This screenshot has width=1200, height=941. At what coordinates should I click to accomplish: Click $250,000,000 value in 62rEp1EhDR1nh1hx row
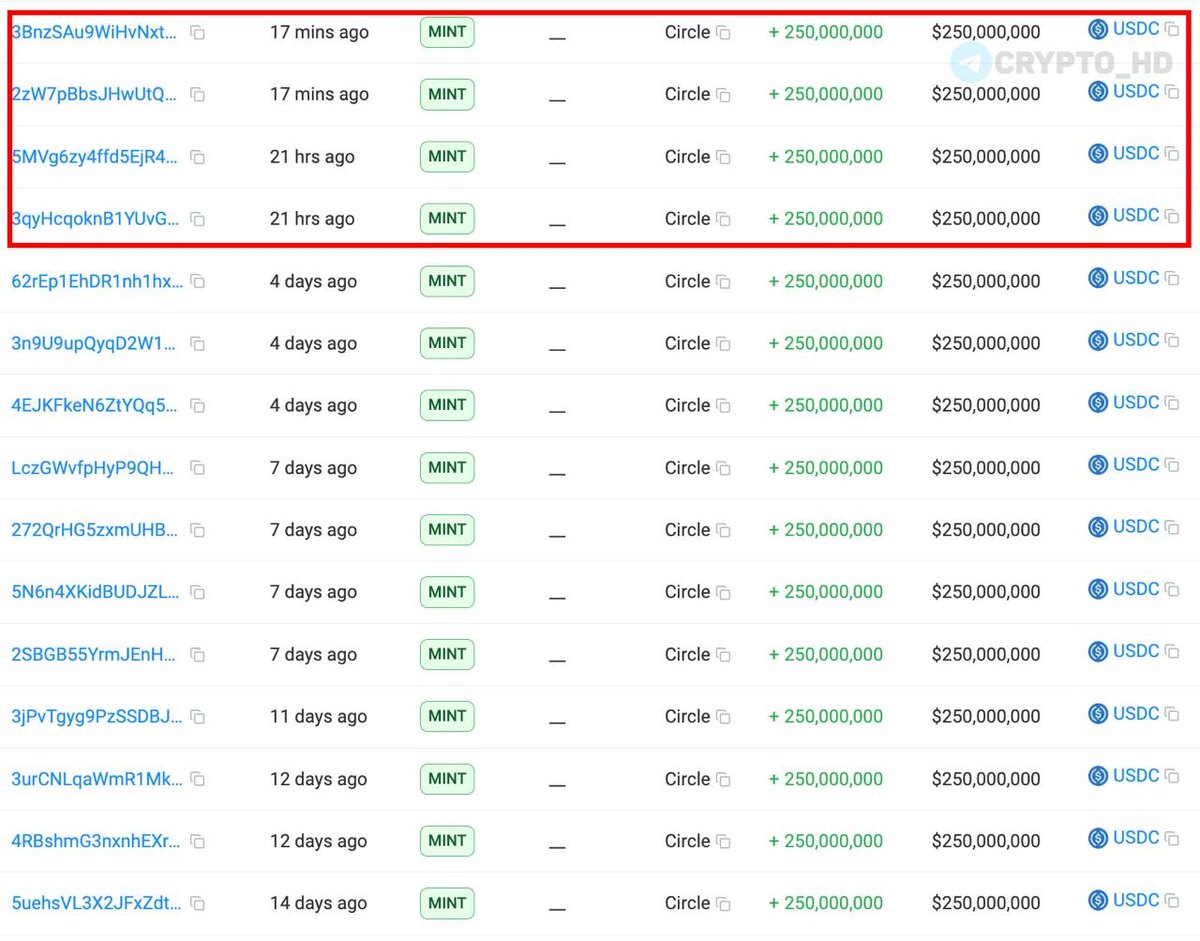(986, 281)
